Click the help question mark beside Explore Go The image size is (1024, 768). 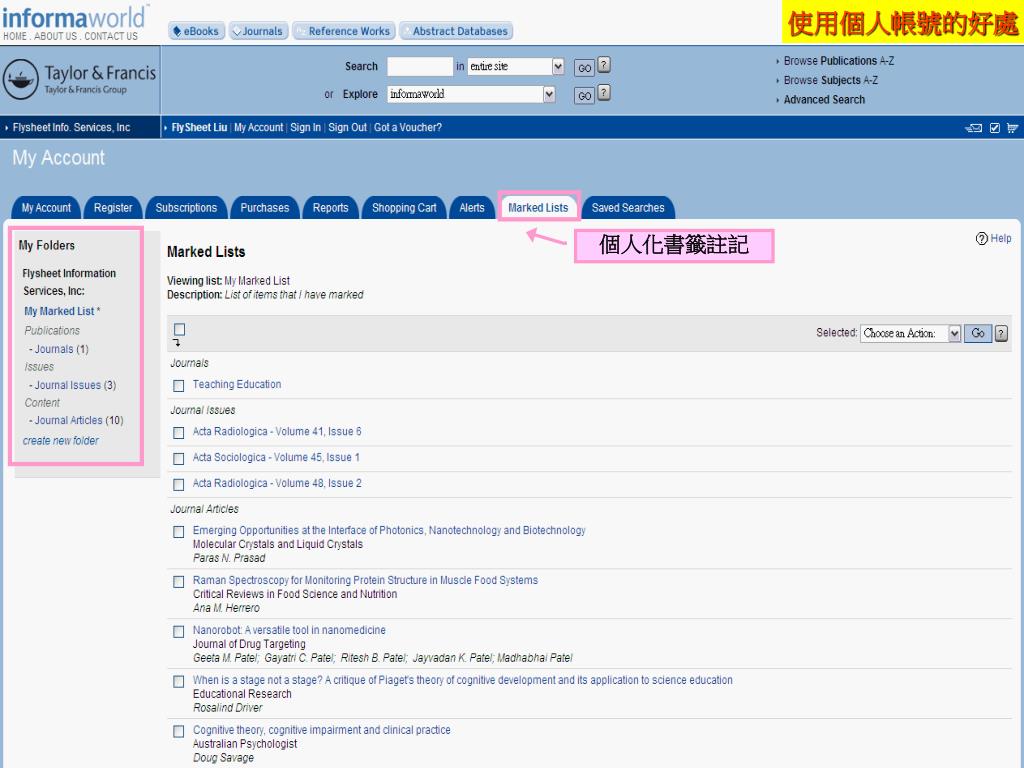(x=604, y=93)
